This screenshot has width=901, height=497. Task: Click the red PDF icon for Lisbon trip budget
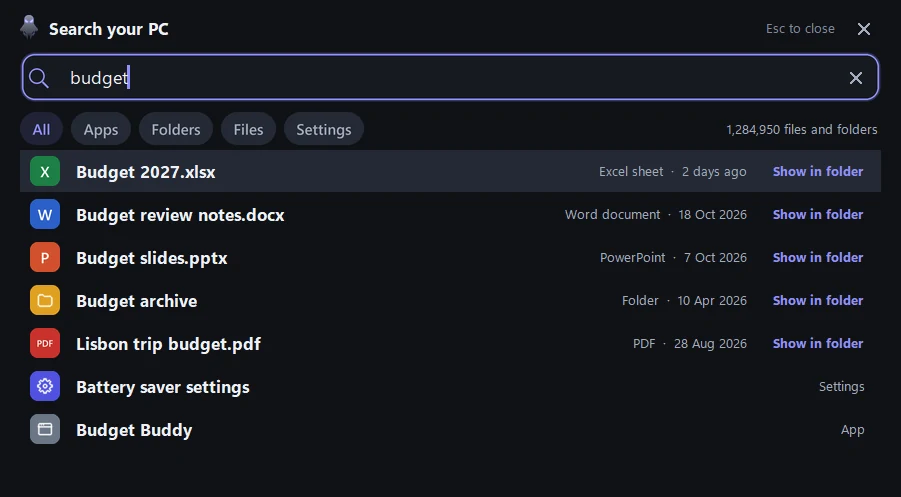pos(45,344)
